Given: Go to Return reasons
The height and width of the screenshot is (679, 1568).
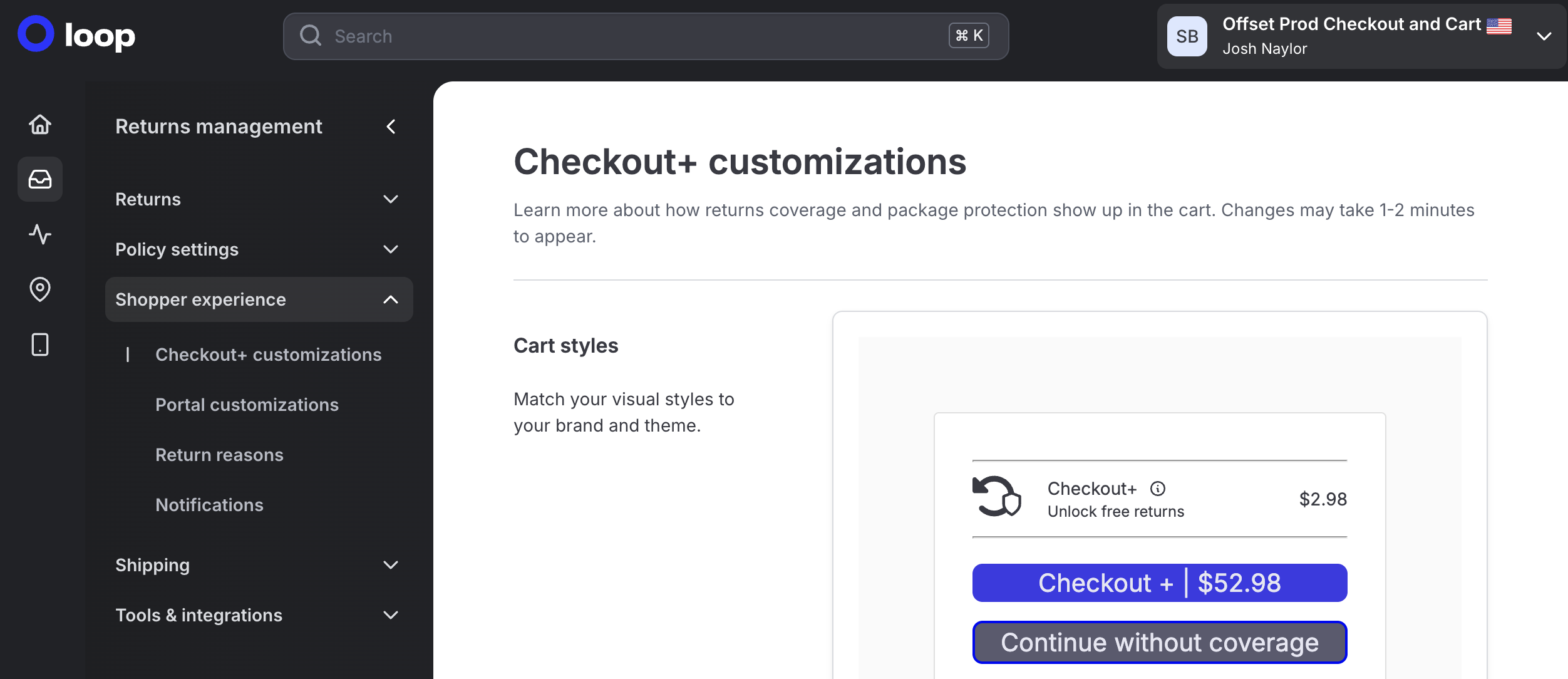Looking at the screenshot, I should (219, 455).
